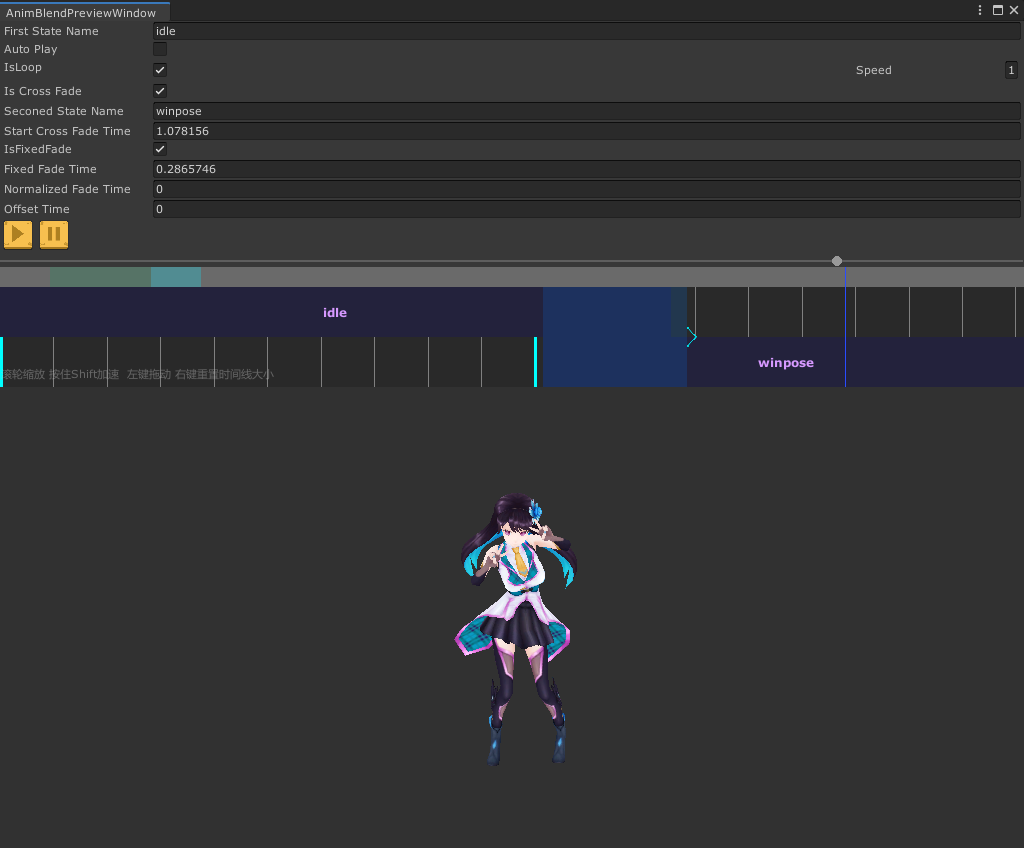
Task: Uncheck the Is Cross Fade option
Action: [x=159, y=91]
